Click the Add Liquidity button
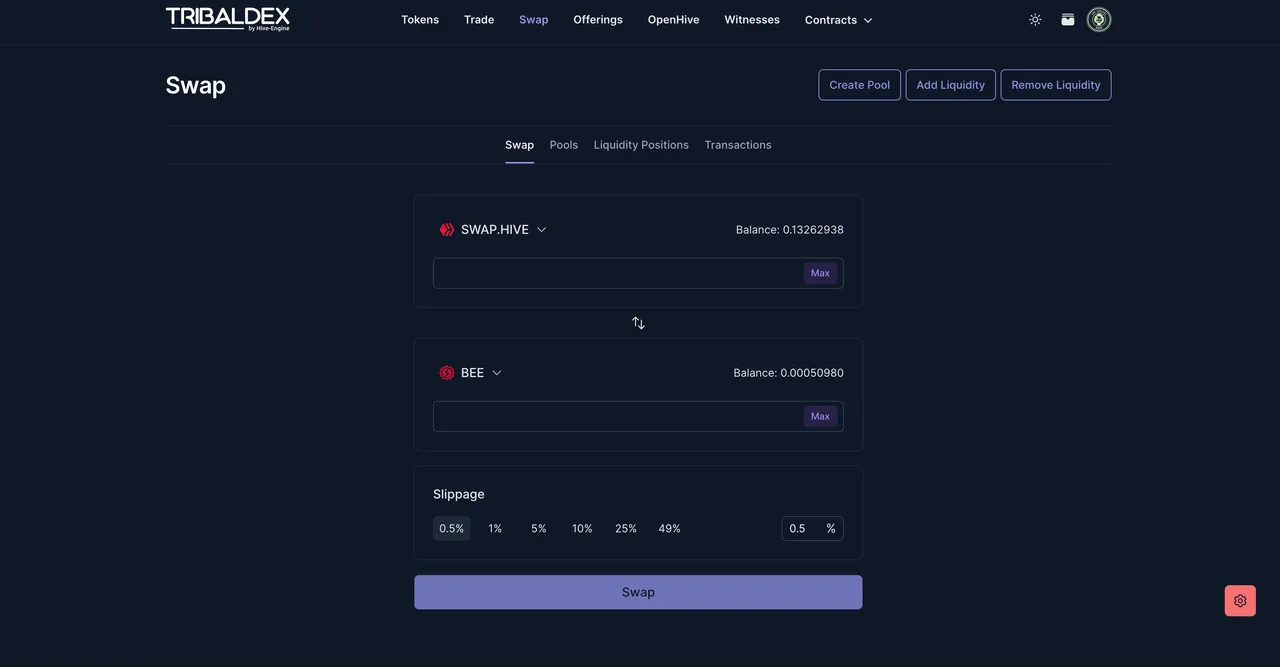 pyautogui.click(x=951, y=85)
